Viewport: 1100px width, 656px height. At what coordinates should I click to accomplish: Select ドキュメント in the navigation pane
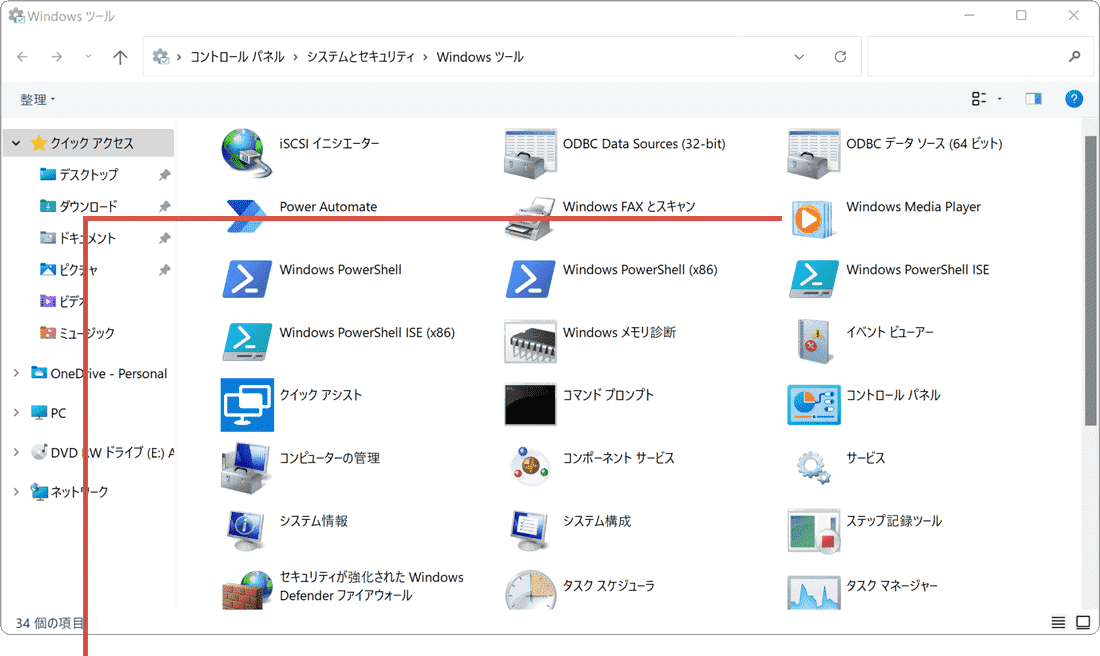[x=87, y=238]
